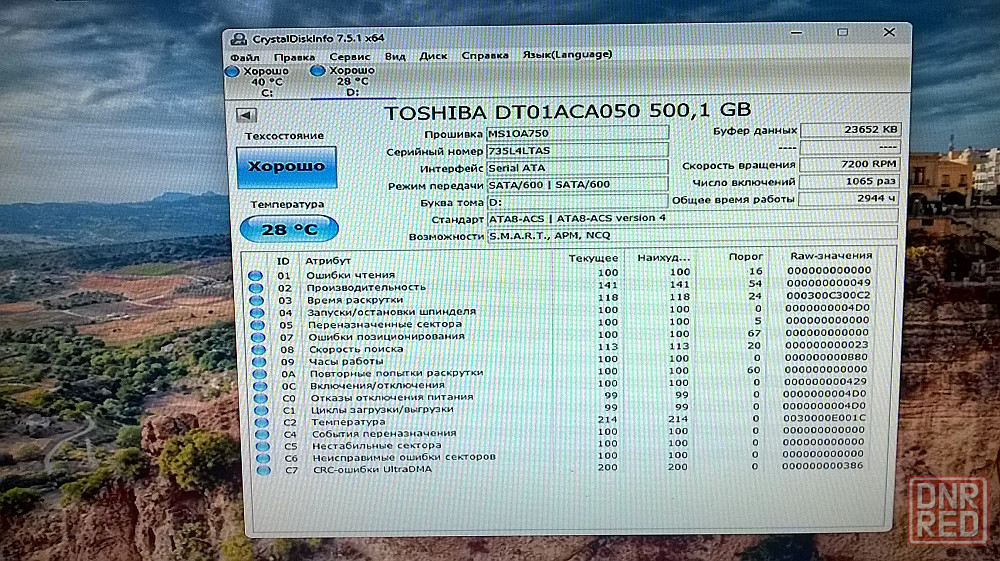Open the Файл menu
The width and height of the screenshot is (1000, 561).
(245, 57)
